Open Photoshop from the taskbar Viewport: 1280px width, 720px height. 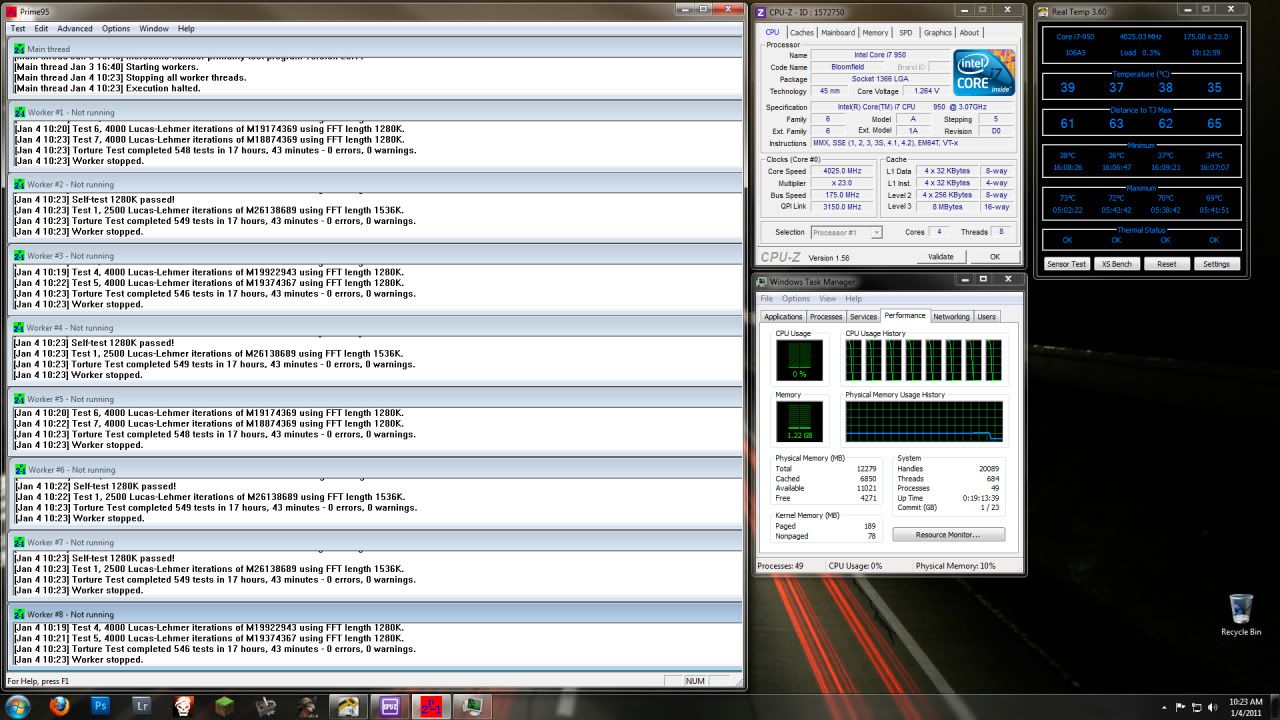[100, 707]
